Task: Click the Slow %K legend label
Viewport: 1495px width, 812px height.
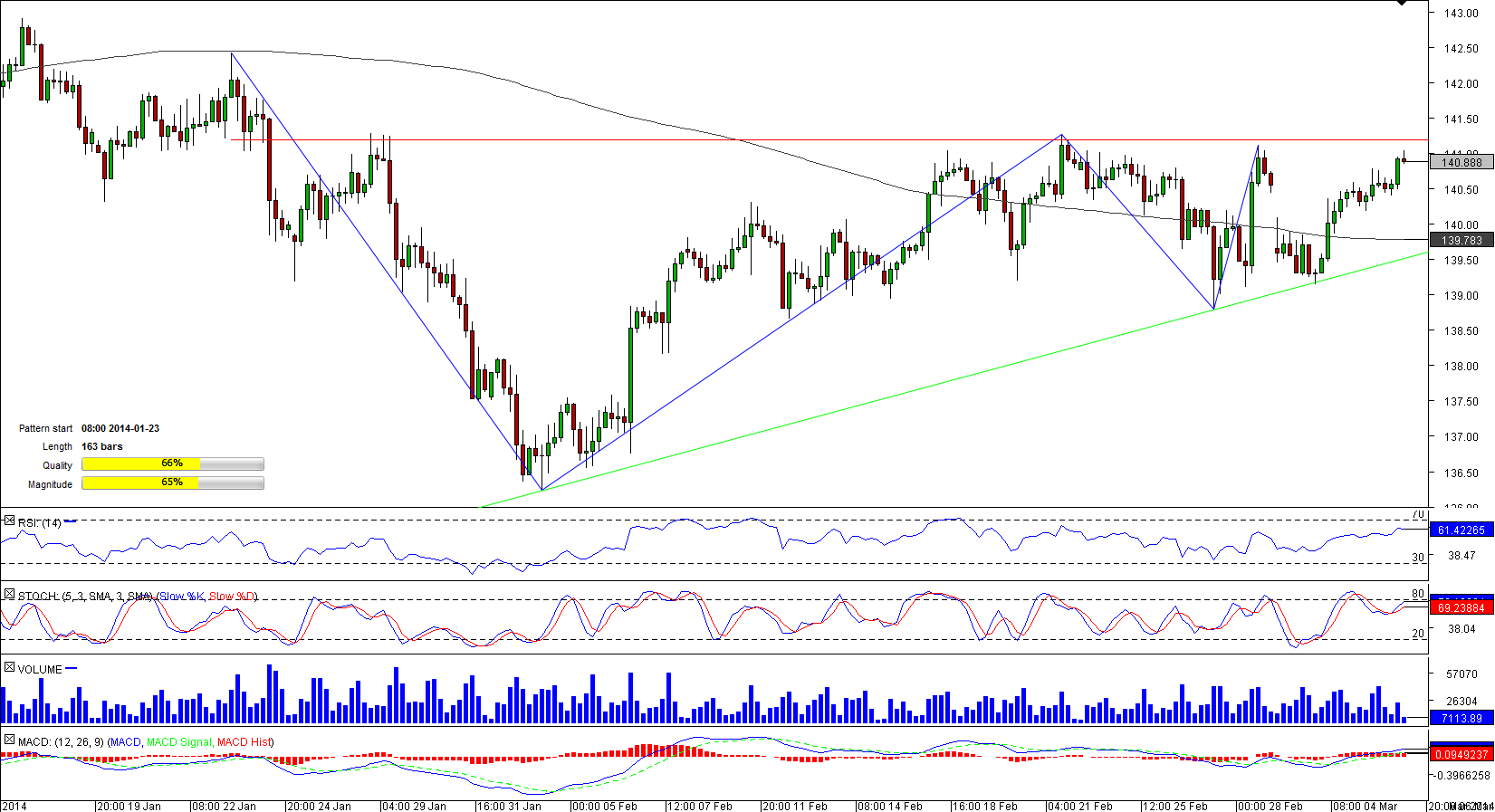Action: point(181,597)
